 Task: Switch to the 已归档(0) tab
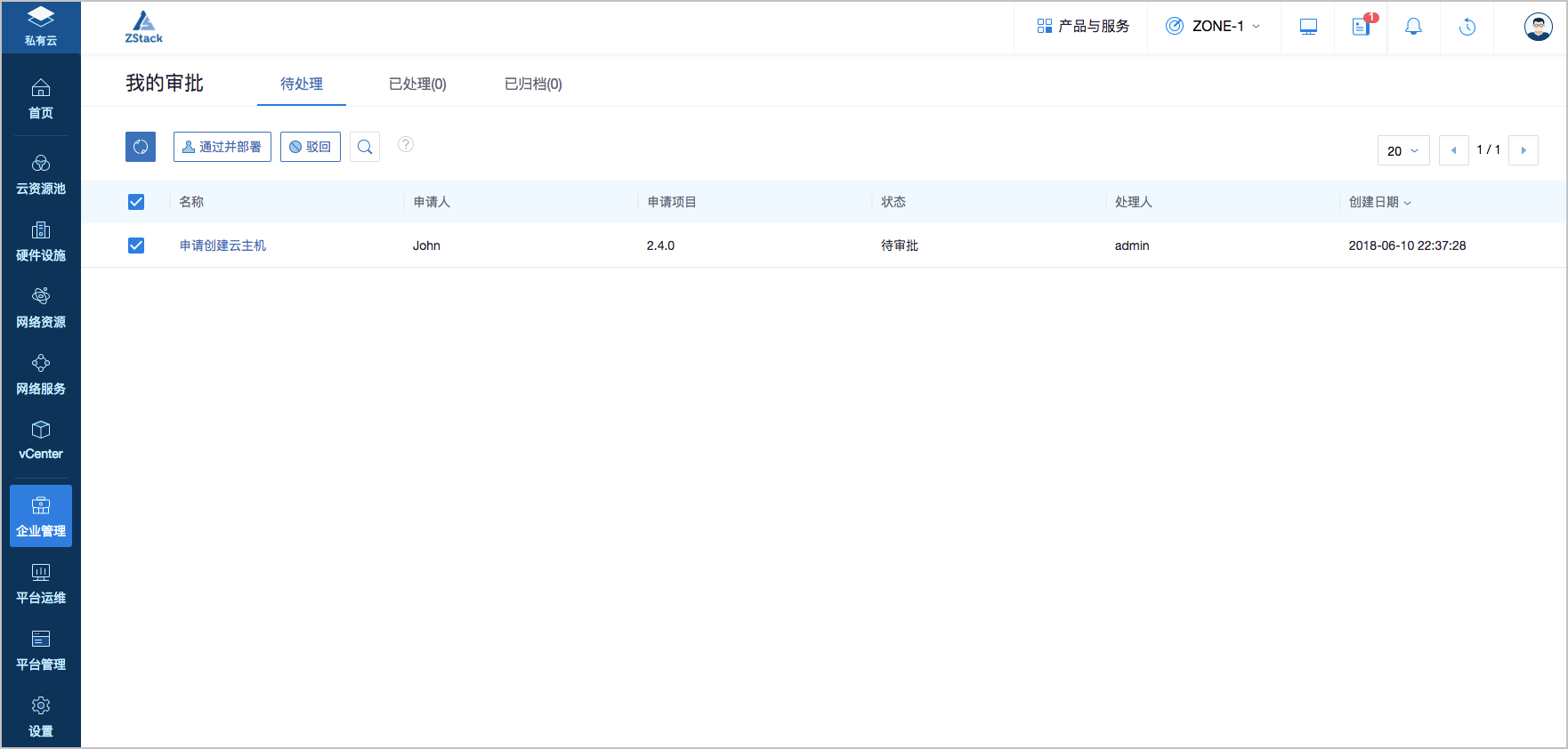(x=533, y=84)
